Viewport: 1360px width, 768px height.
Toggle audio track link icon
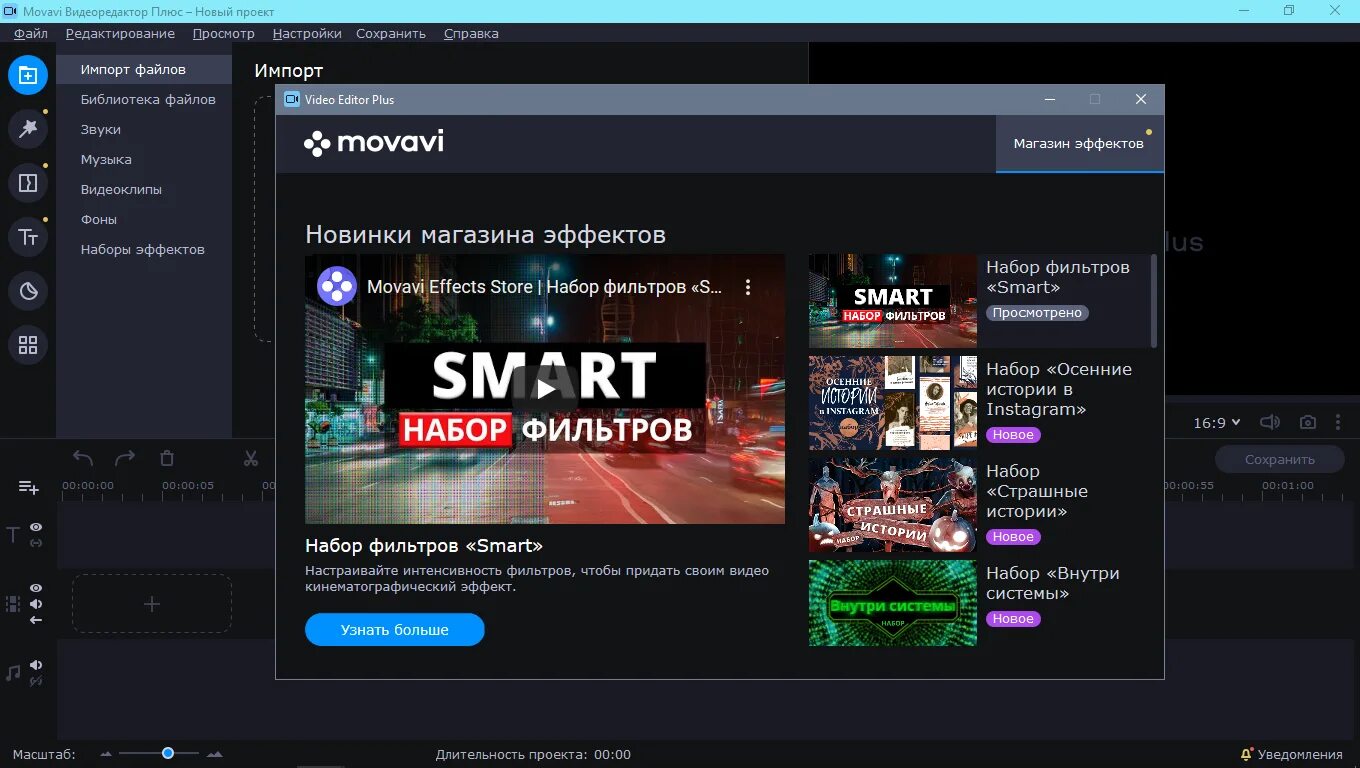pos(36,681)
